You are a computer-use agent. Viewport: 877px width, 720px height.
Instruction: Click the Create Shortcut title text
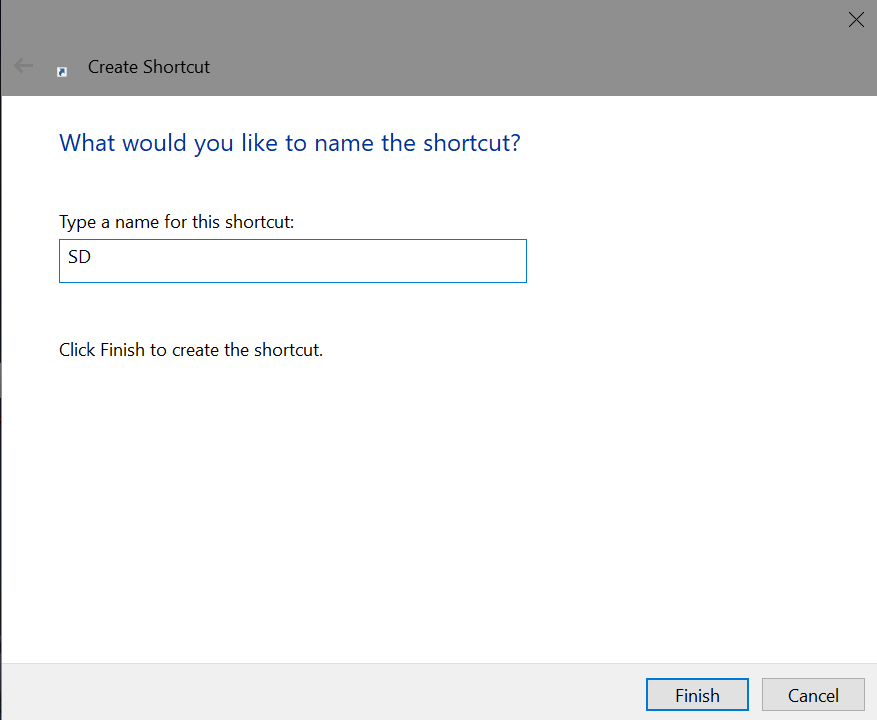coord(149,67)
